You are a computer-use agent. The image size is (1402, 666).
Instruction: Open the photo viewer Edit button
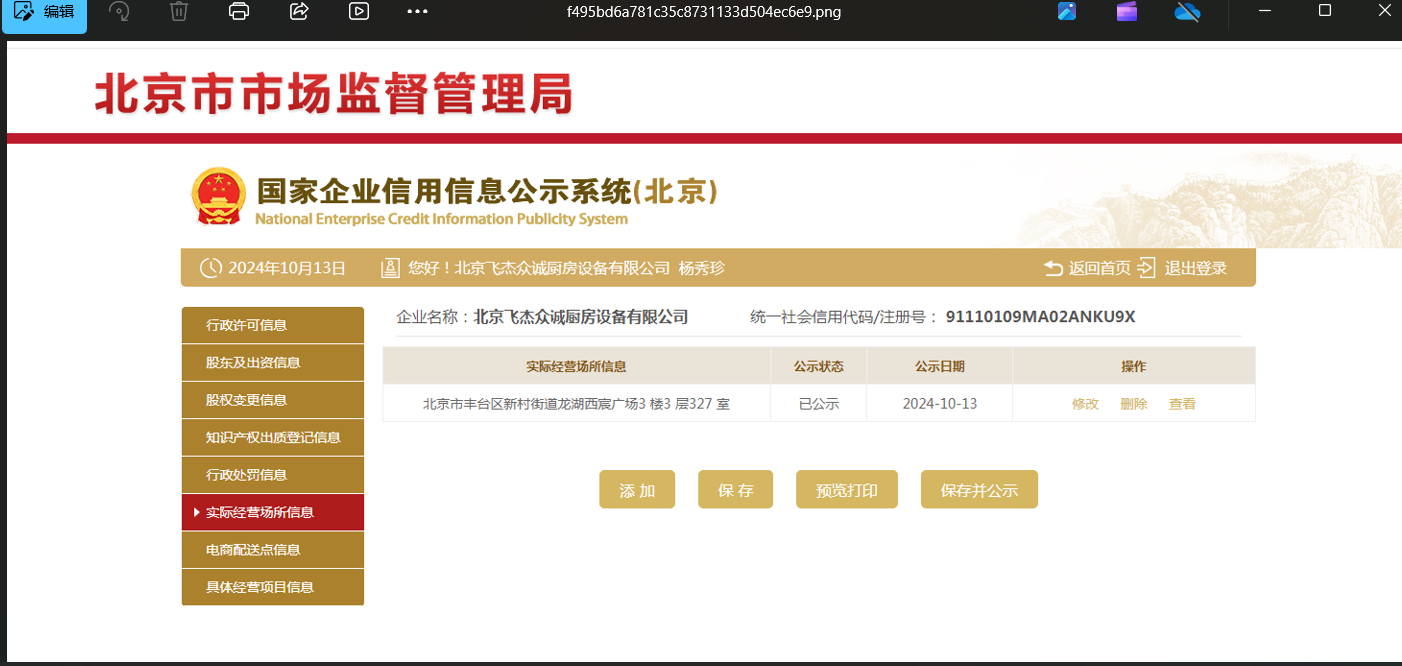[x=44, y=14]
